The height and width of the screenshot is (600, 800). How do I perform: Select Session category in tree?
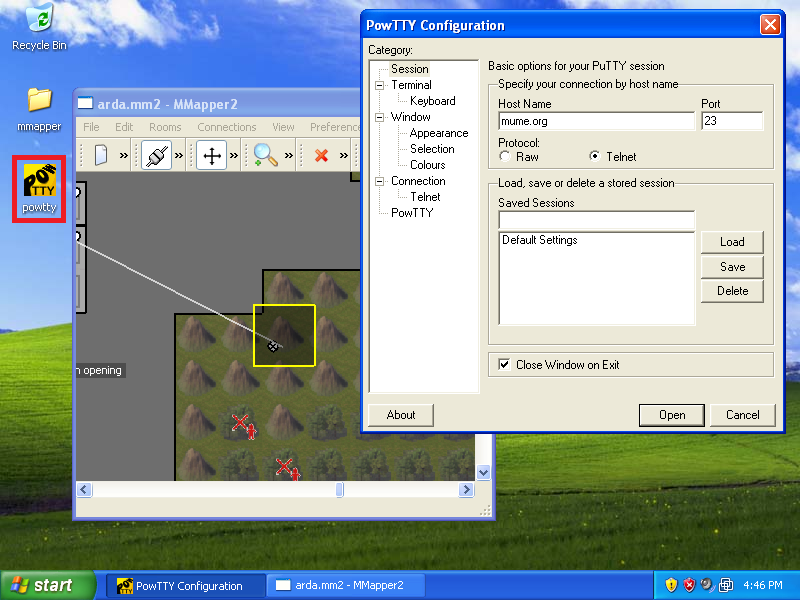coord(409,69)
